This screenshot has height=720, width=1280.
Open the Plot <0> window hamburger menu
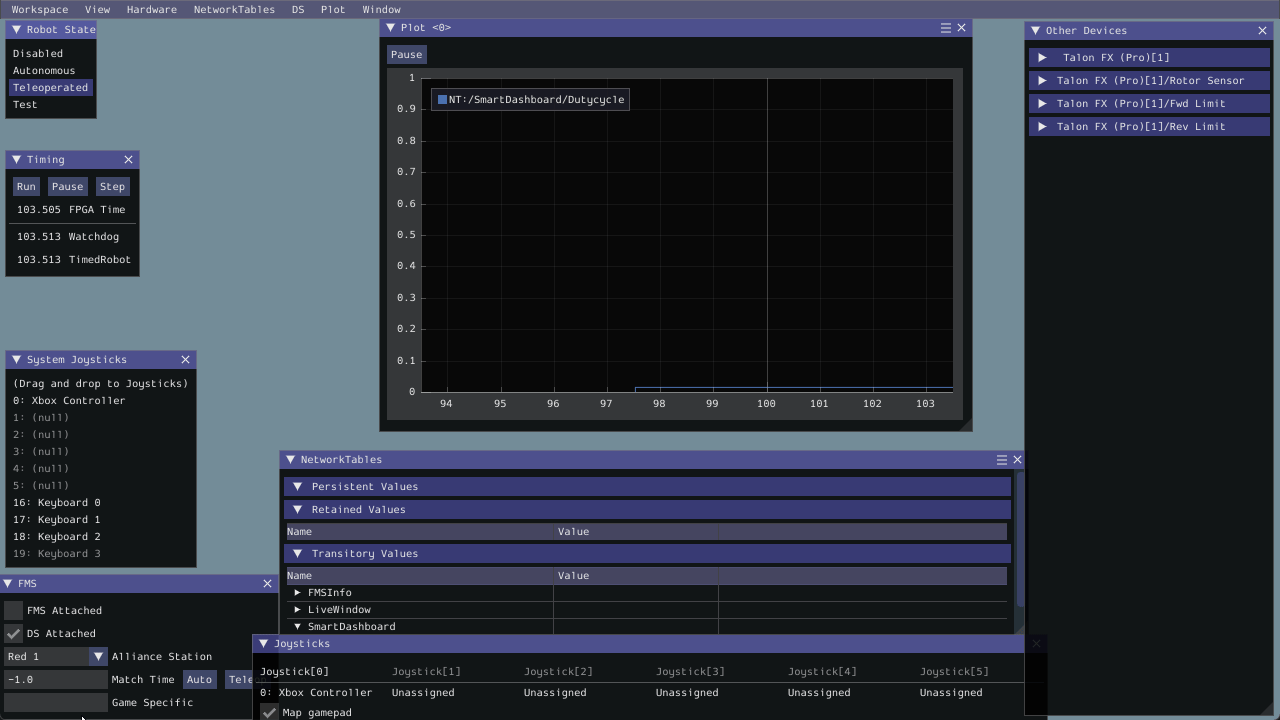[x=946, y=28]
